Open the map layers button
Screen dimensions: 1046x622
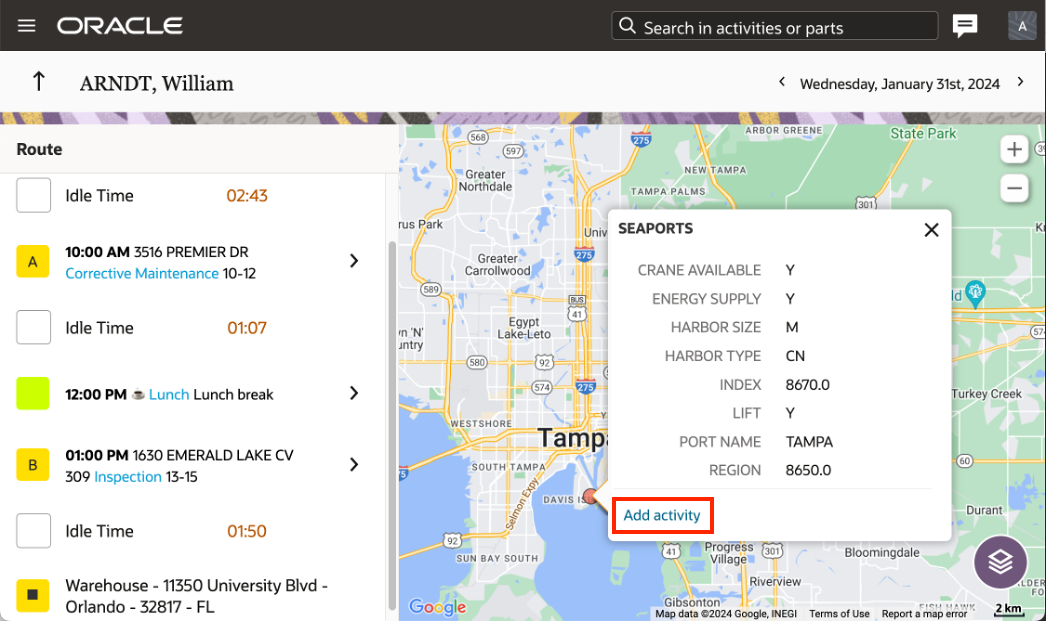1000,562
